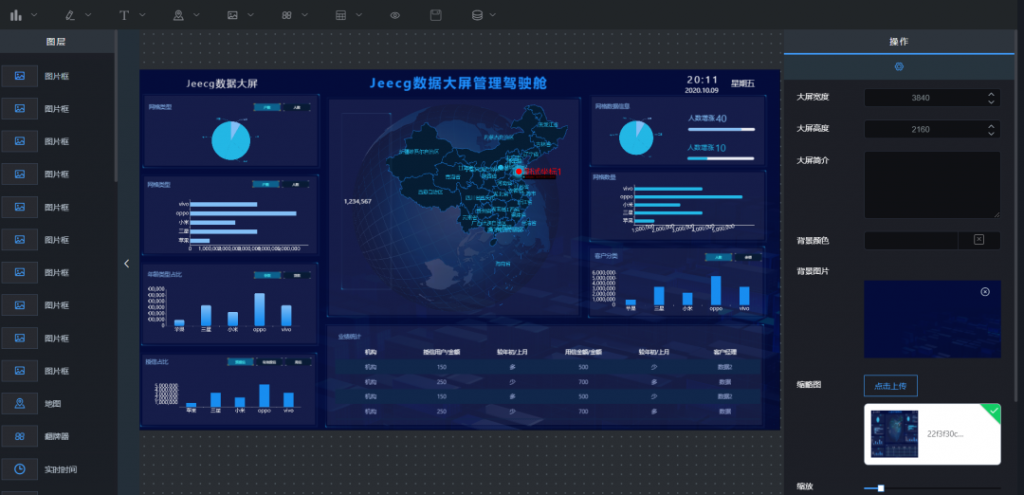The height and width of the screenshot is (495, 1024).
Task: Collapse the layer panel with left chevron
Action: click(127, 264)
